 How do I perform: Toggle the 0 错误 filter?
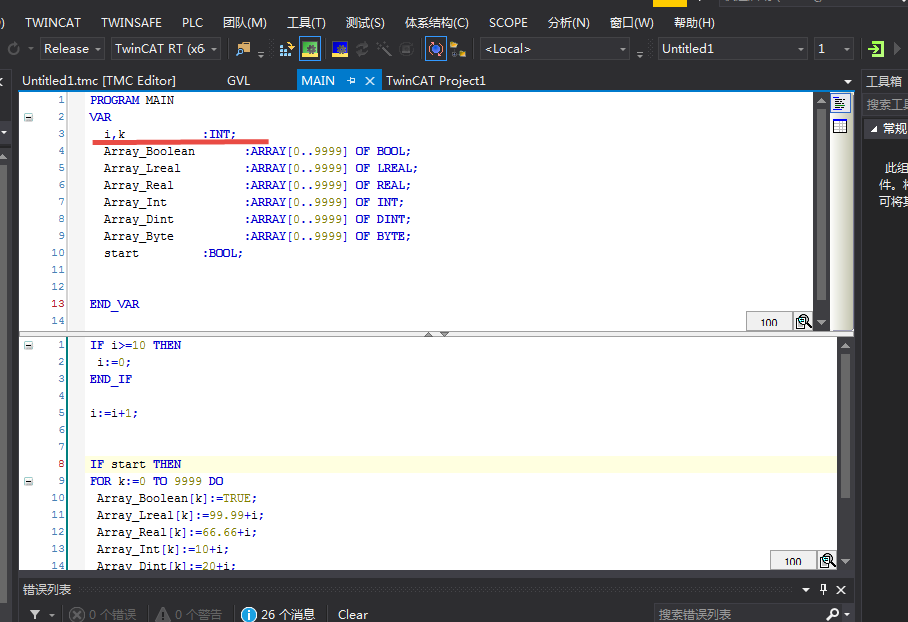[103, 614]
